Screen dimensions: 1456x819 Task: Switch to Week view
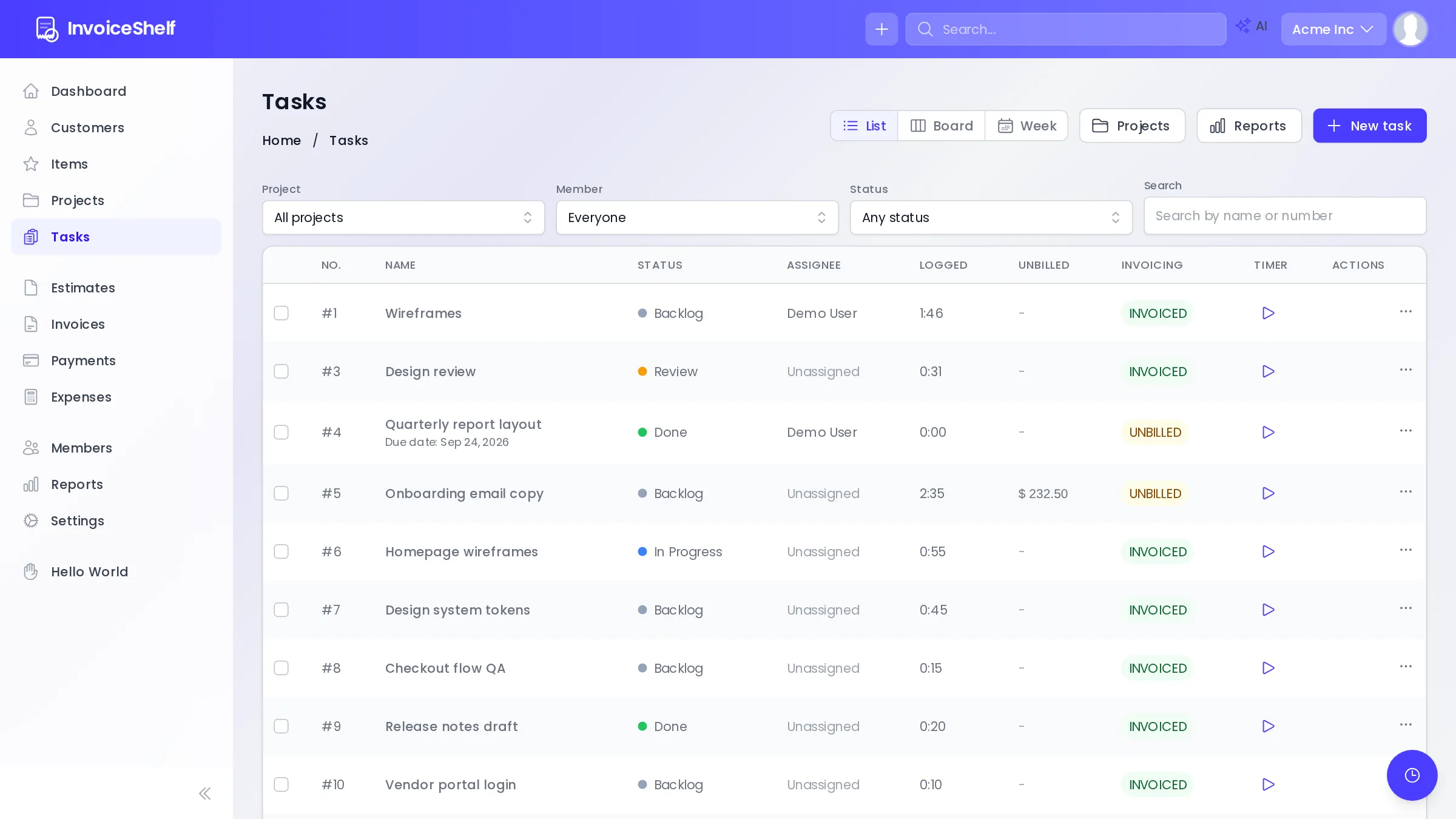(1026, 126)
